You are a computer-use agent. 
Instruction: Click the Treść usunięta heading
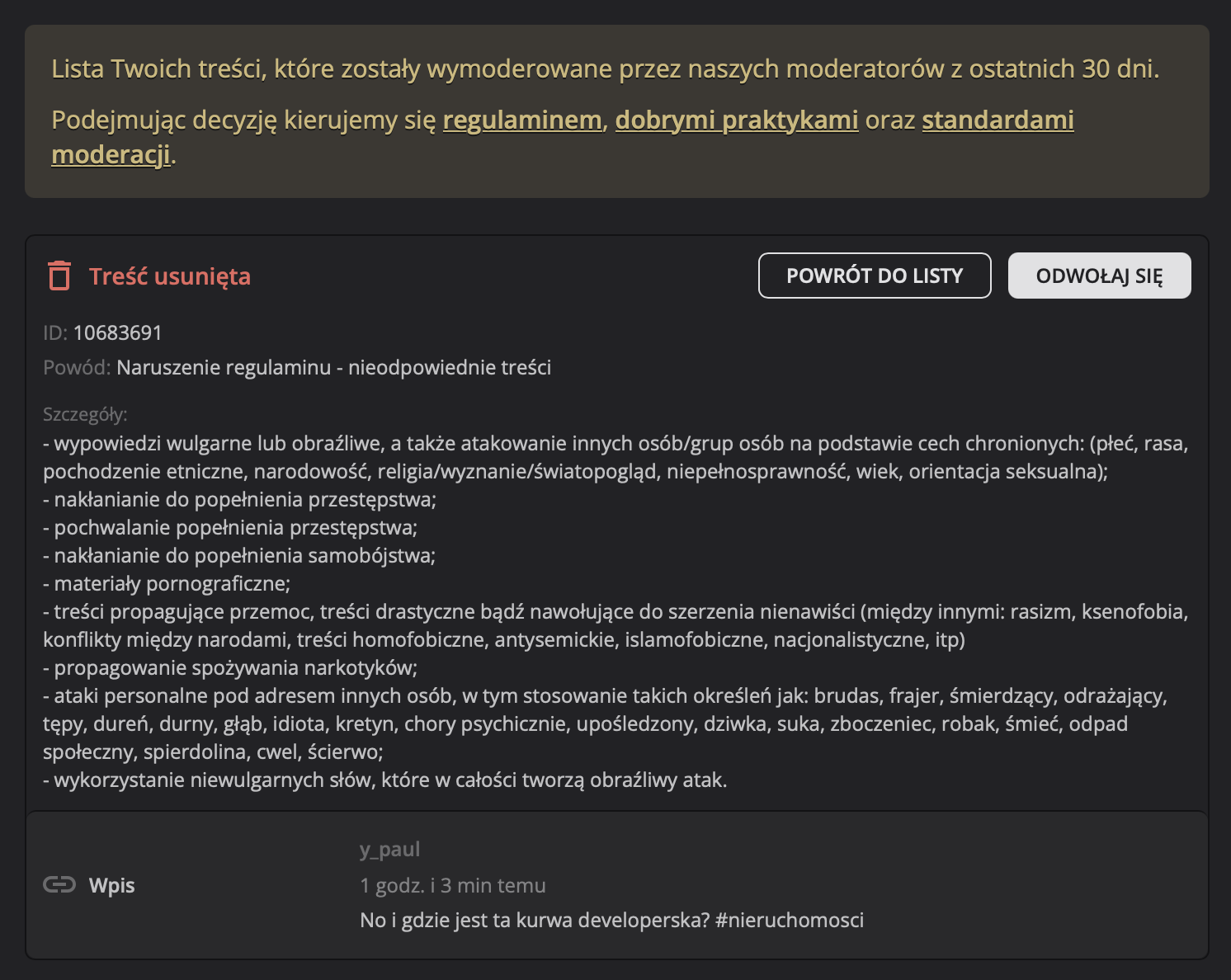click(170, 276)
